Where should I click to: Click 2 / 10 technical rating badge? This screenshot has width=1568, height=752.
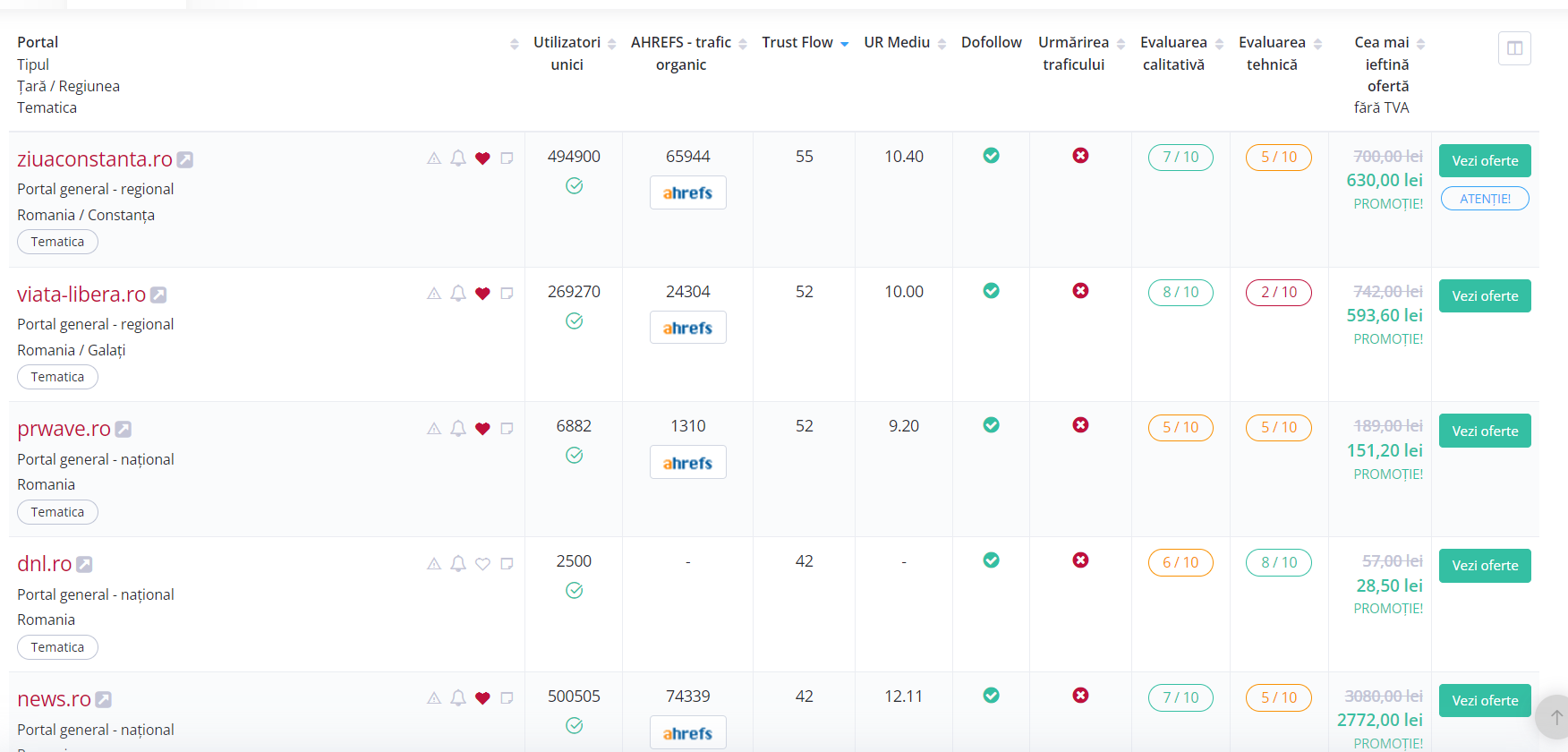click(1278, 293)
